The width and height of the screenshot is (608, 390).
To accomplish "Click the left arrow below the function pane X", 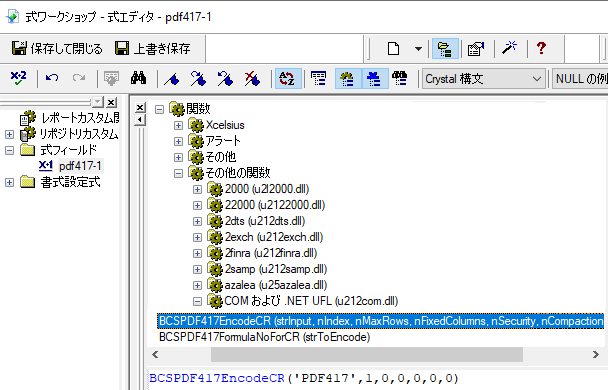I will pyautogui.click(x=140, y=120).
